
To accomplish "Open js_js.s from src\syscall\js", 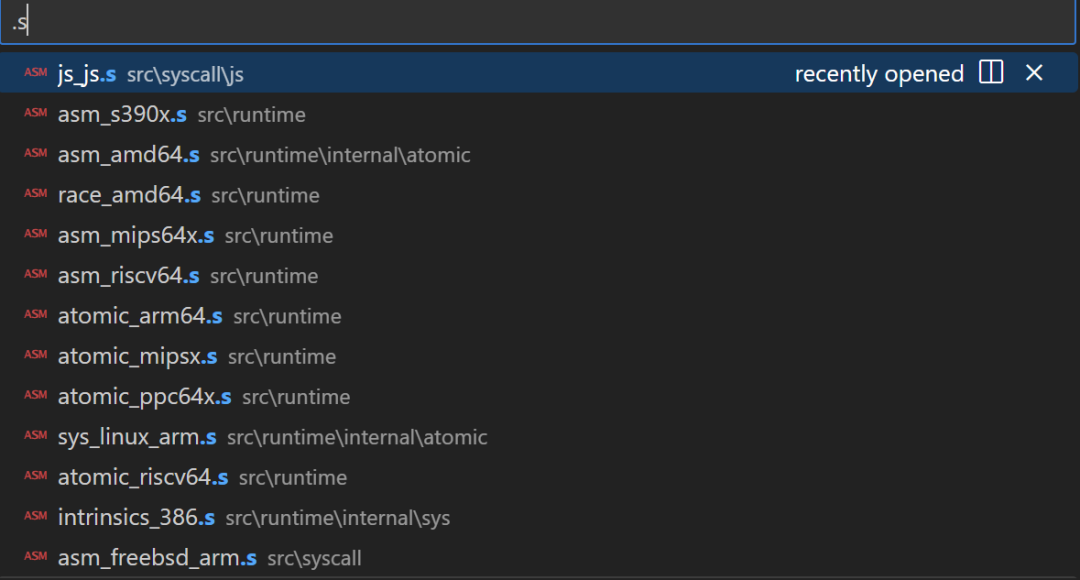I will 539,73.
